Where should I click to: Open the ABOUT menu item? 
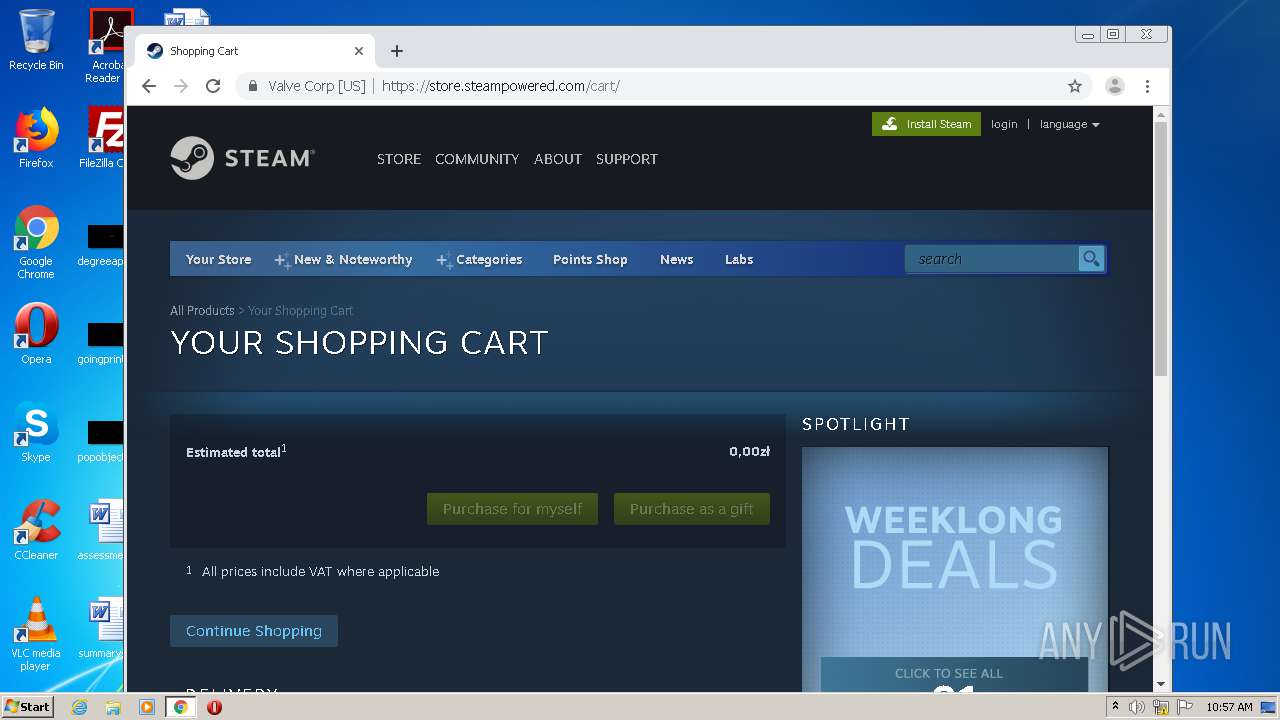click(558, 159)
